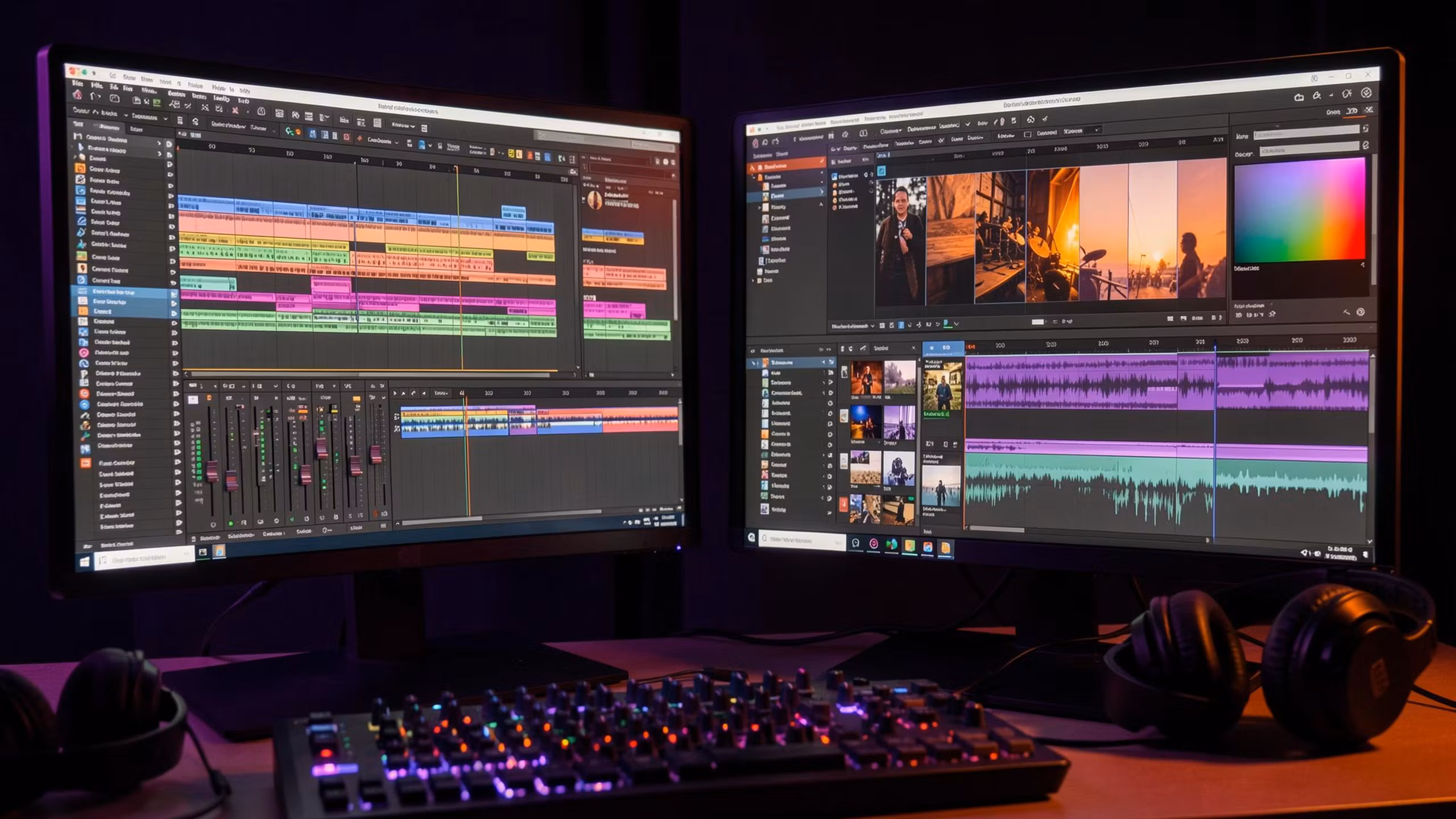Click the refresh icon beside the first input field
Screen dimensions: 1456x819
click(x=1366, y=129)
